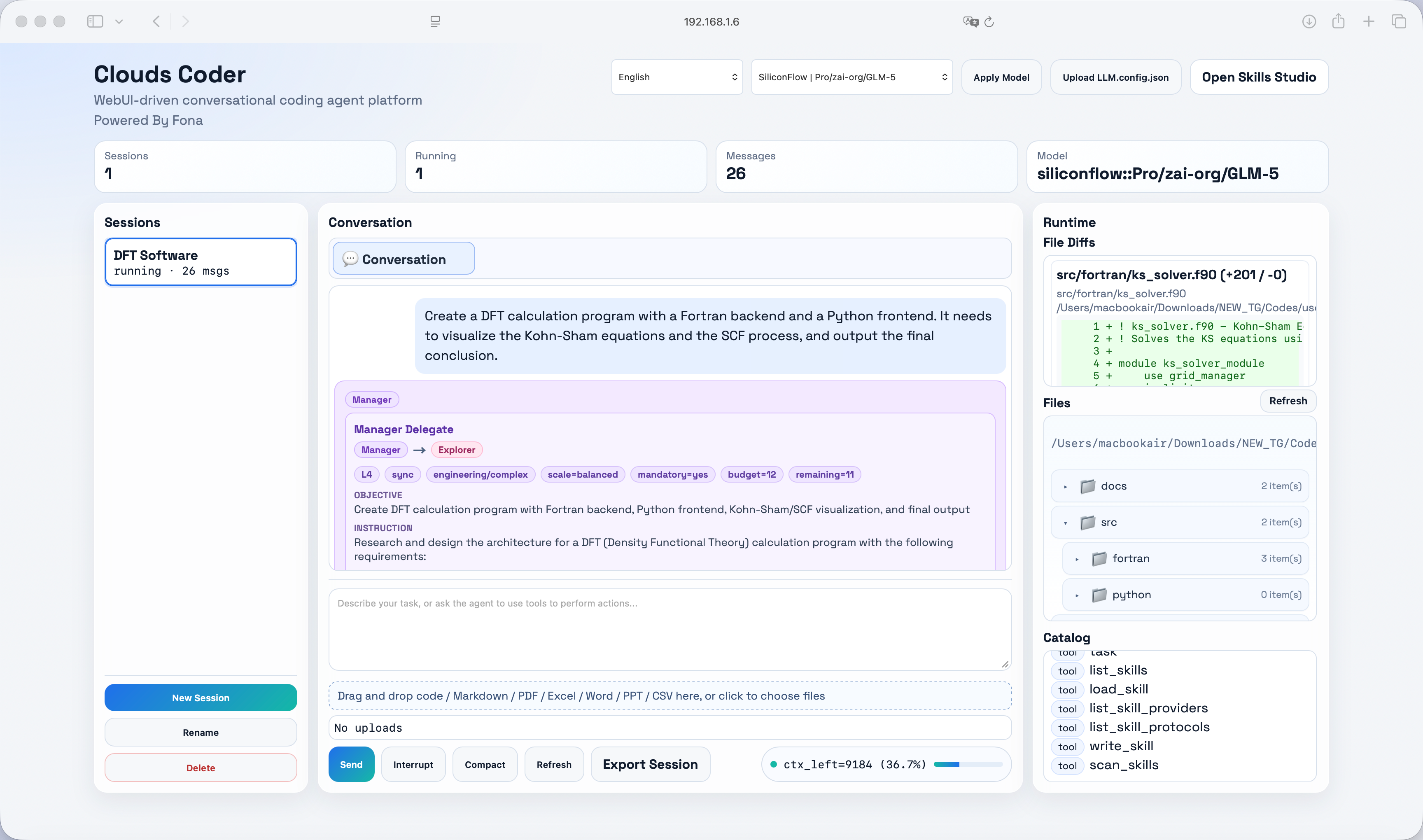Switch to the Conversation tab
The image size is (1423, 840).
pos(404,259)
